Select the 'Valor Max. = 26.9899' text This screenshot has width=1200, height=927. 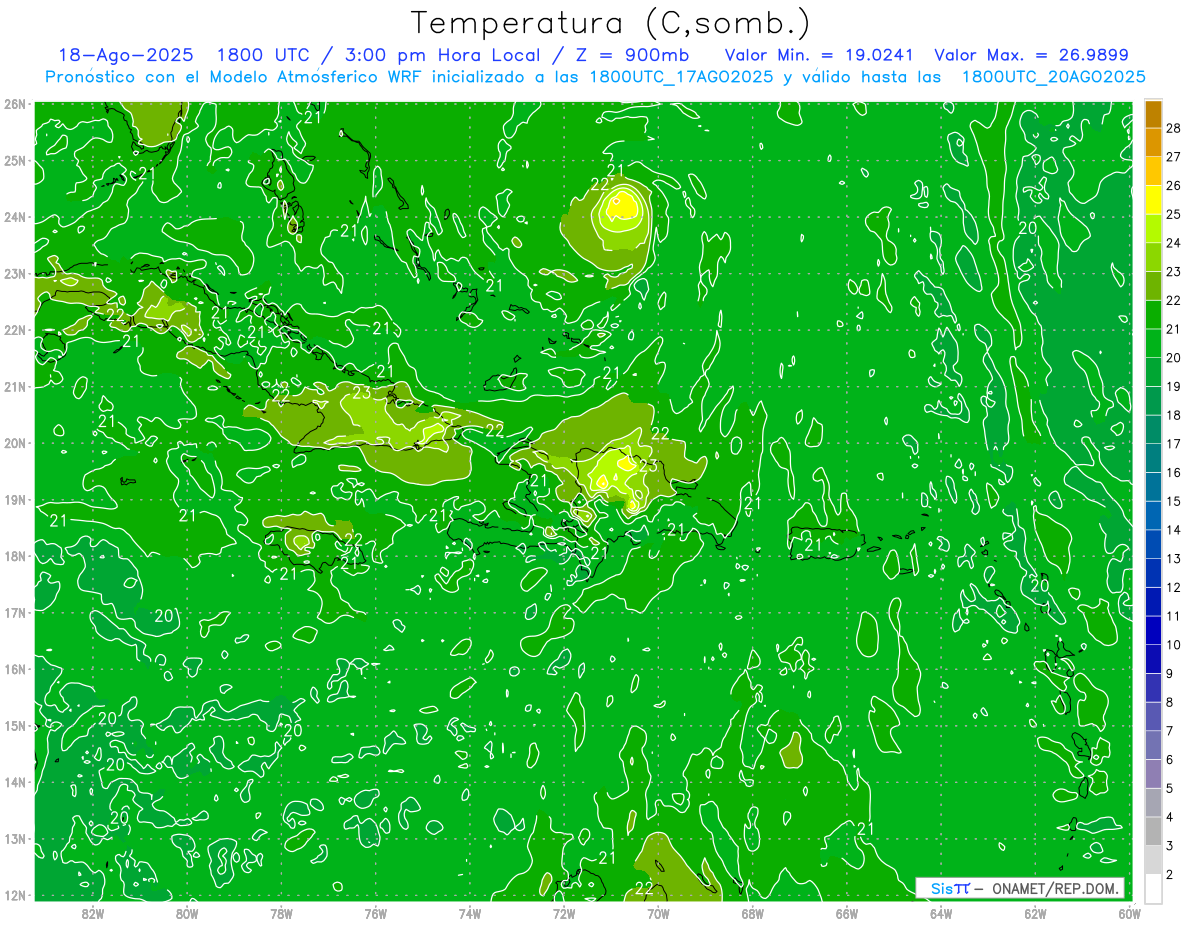click(1031, 56)
